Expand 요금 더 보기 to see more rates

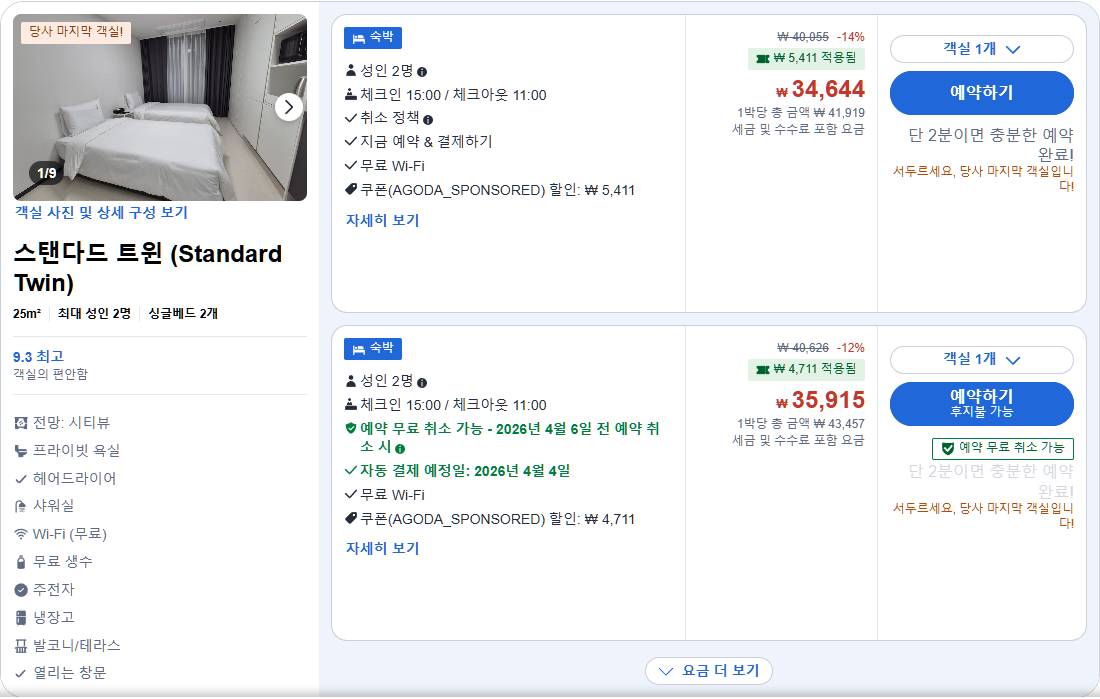708,670
